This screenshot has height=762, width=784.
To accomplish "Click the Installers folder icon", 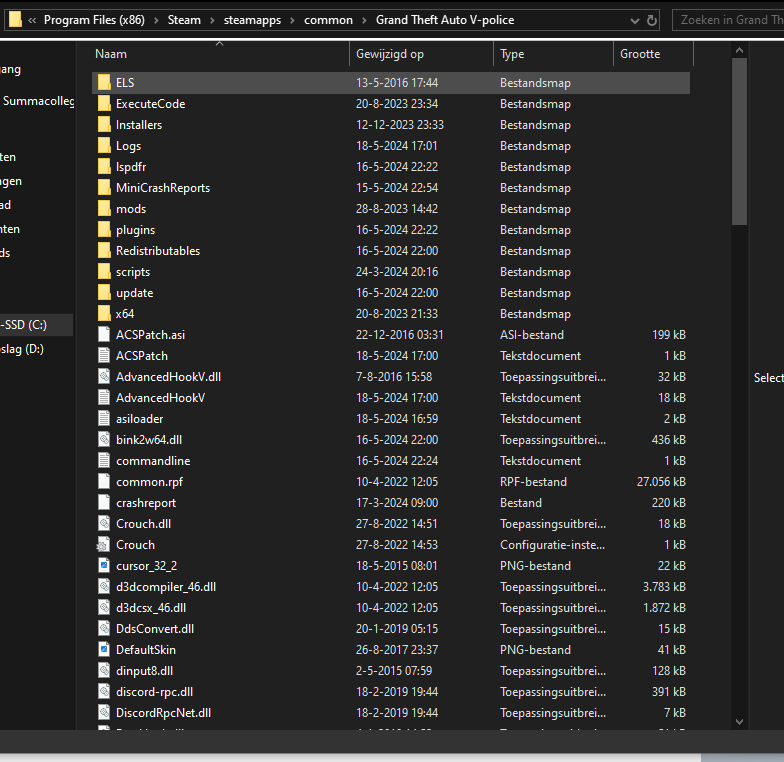I will 104,124.
